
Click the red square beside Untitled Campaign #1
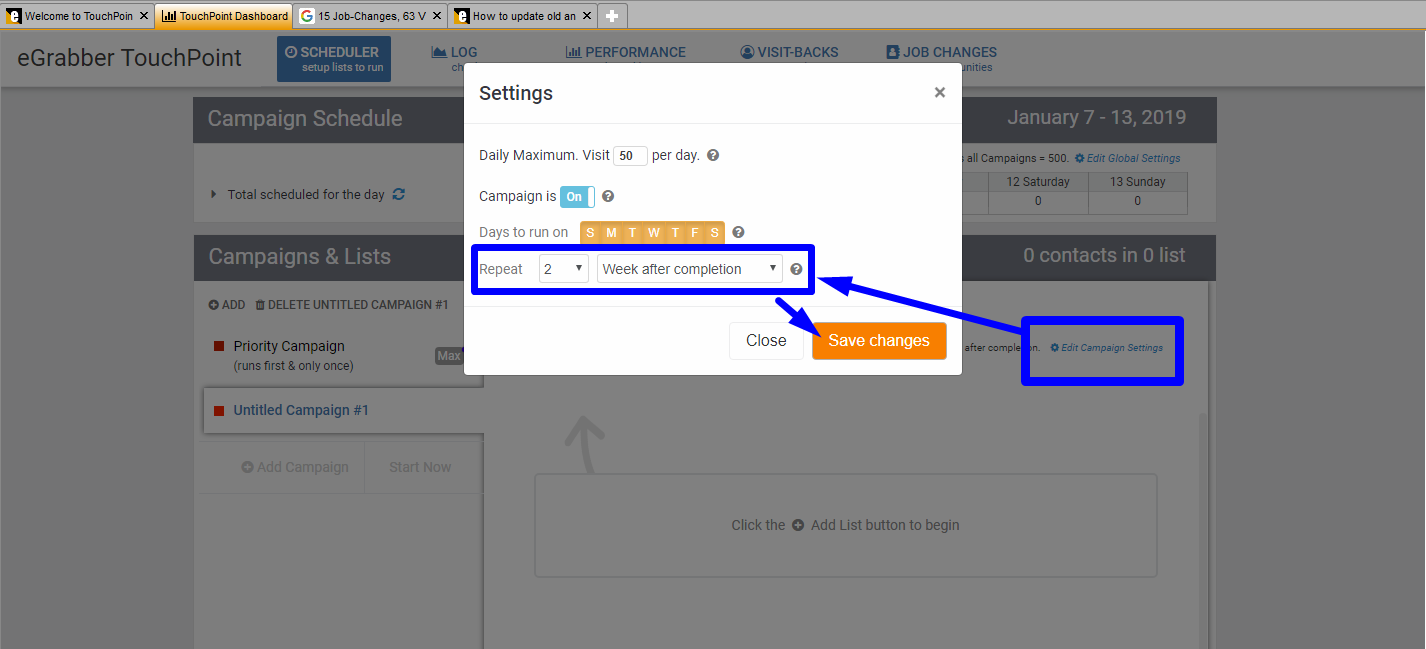pos(219,410)
